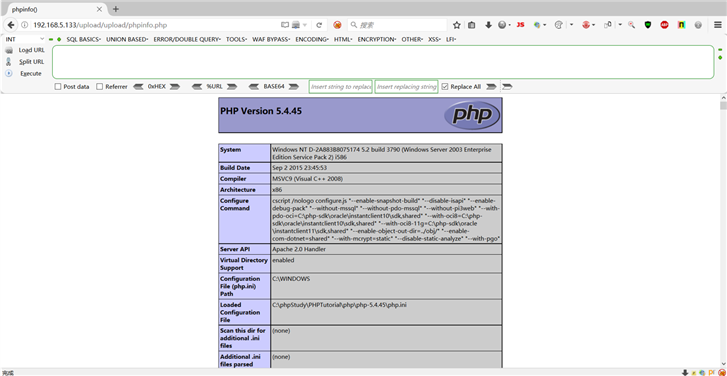Expand the UNION BASED menu
The width and height of the screenshot is (727, 376).
(x=127, y=39)
